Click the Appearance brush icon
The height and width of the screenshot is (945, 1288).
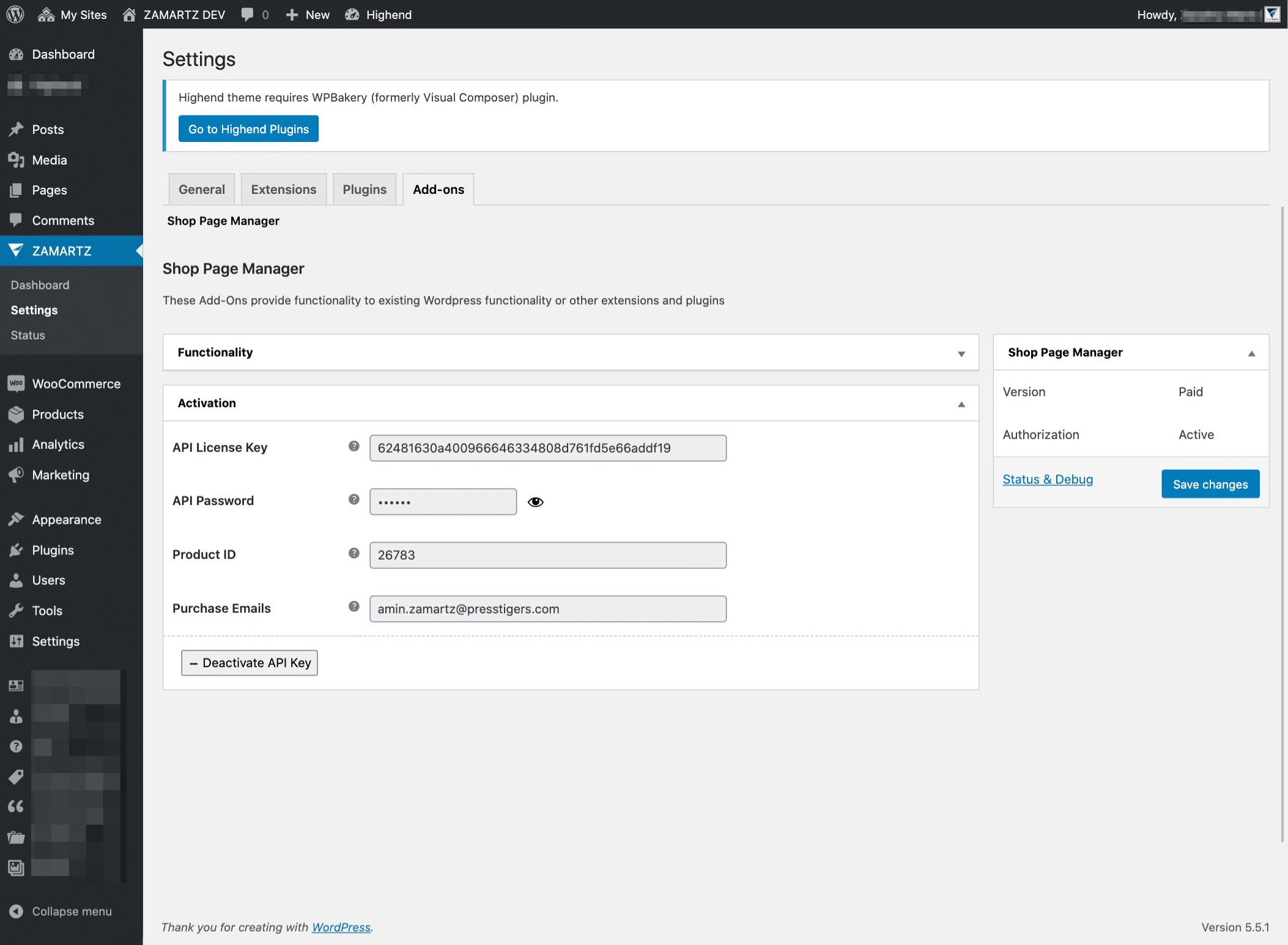[x=17, y=519]
